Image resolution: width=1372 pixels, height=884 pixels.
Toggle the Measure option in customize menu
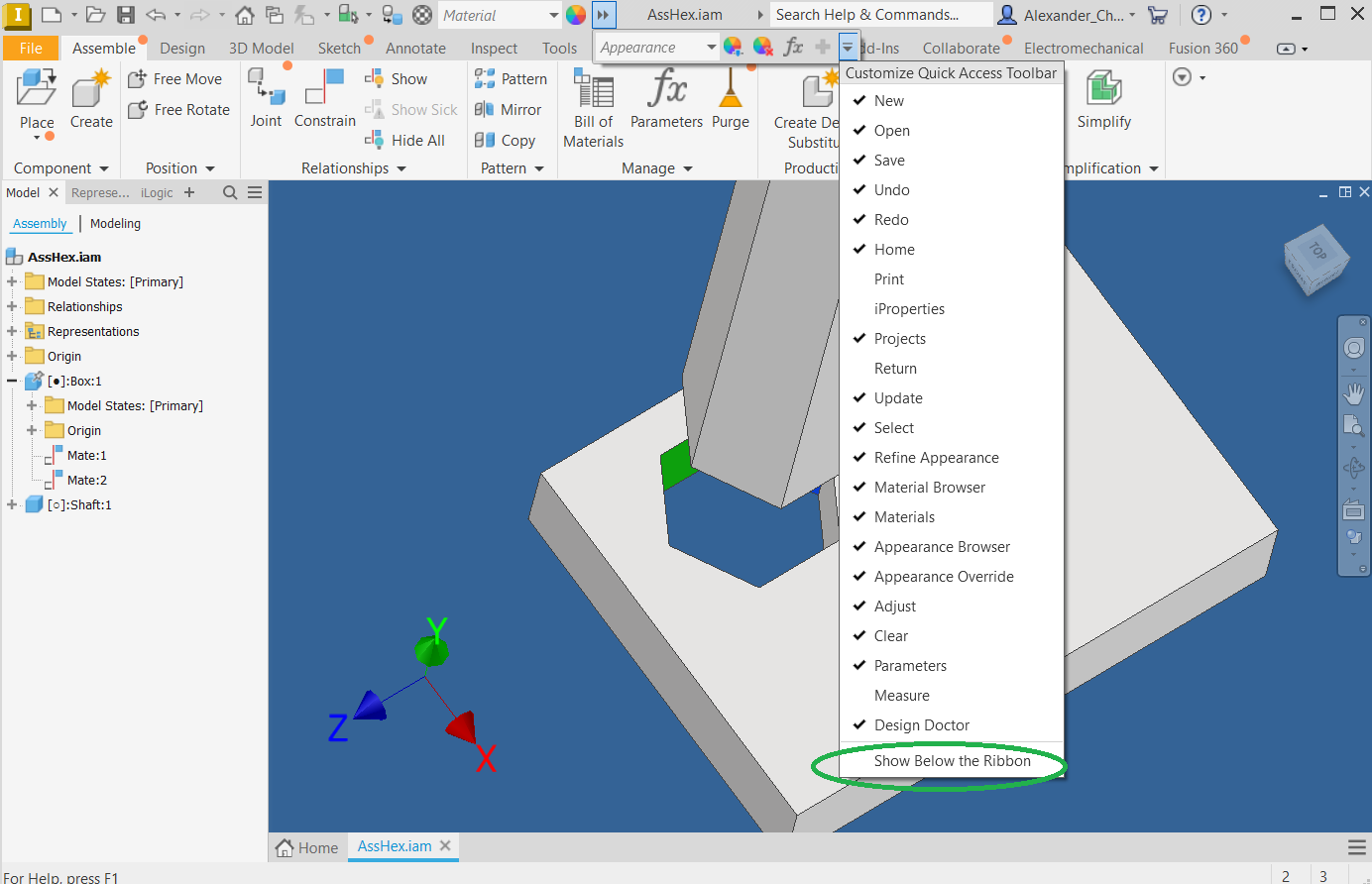coord(901,696)
